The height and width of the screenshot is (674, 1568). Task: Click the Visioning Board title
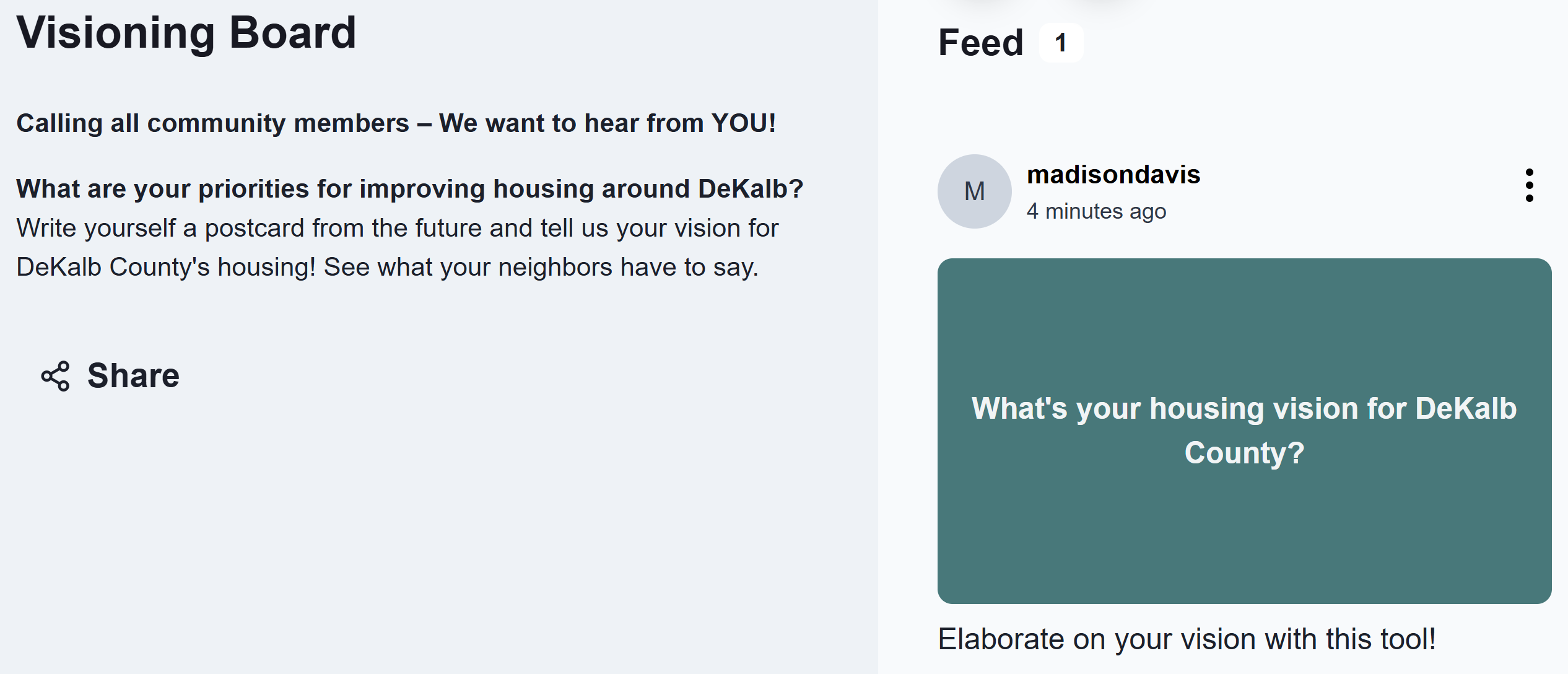click(x=186, y=32)
